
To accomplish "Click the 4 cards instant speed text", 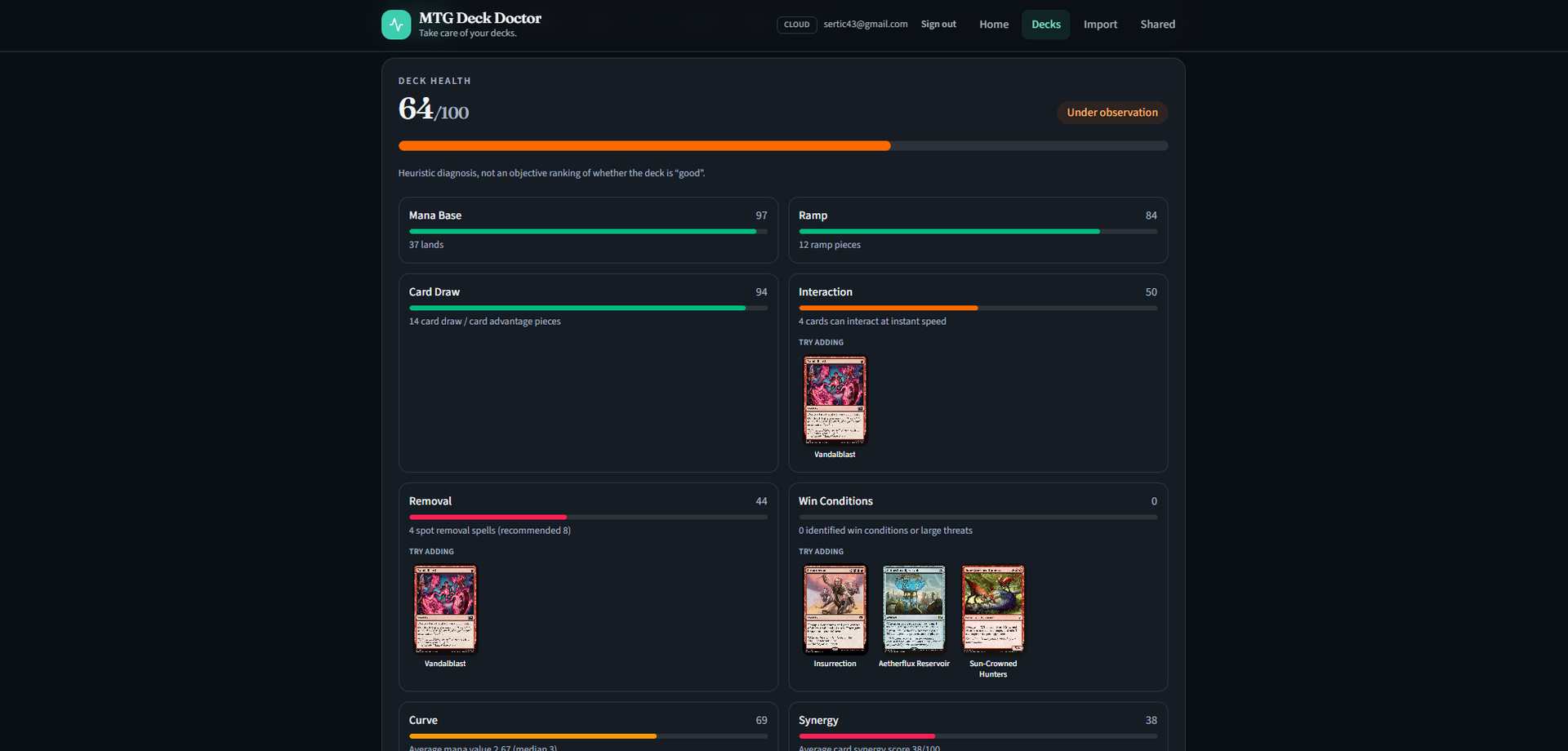I will coord(872,322).
